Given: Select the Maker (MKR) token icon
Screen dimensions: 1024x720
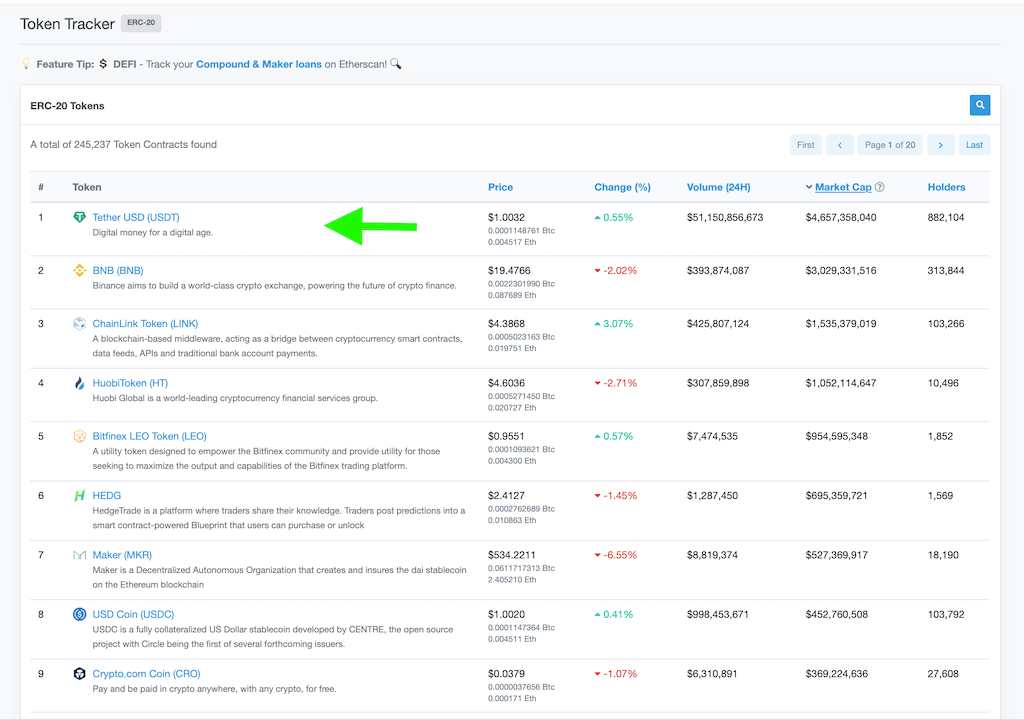Looking at the screenshot, I should tap(81, 555).
